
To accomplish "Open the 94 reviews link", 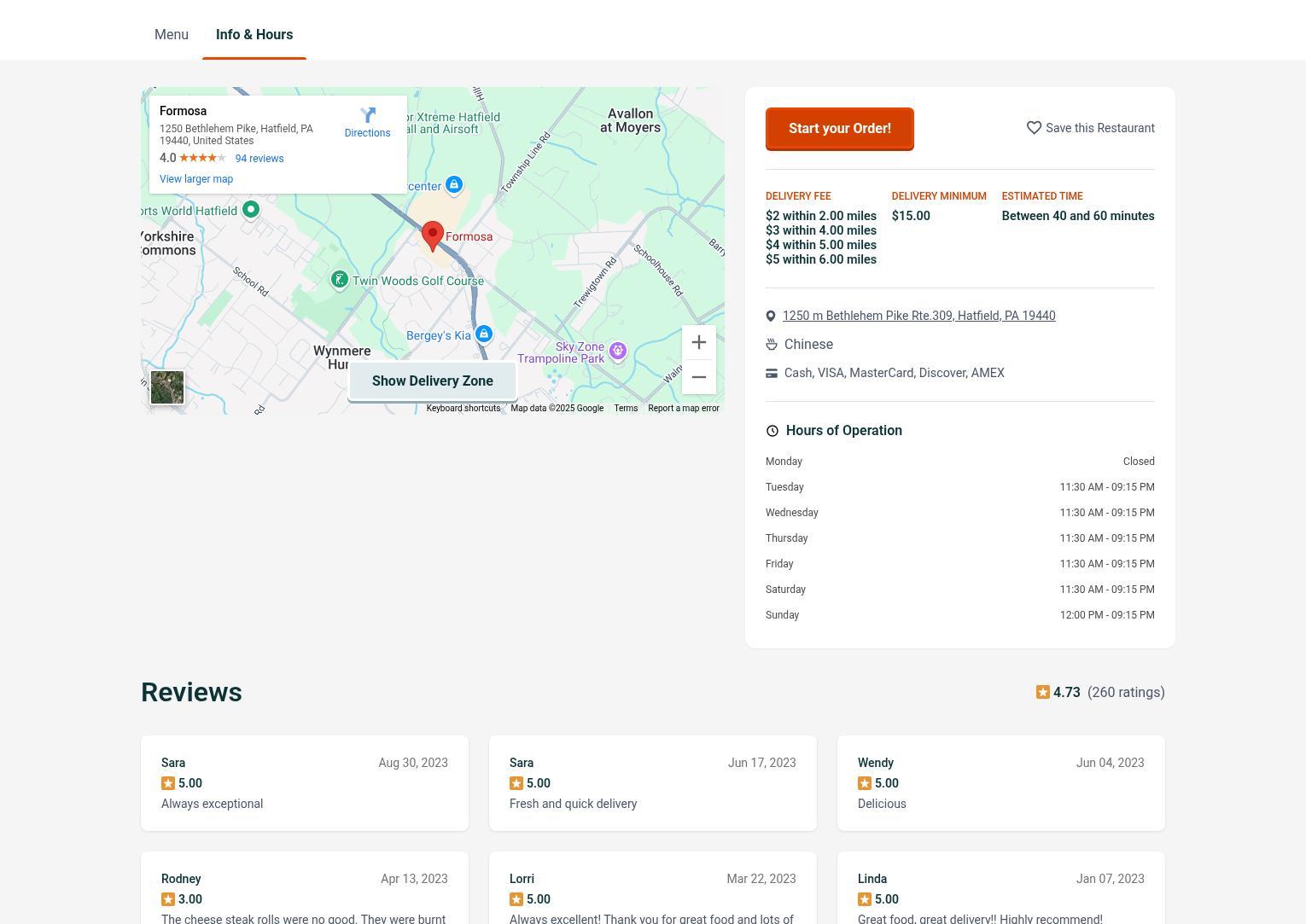I will [259, 159].
